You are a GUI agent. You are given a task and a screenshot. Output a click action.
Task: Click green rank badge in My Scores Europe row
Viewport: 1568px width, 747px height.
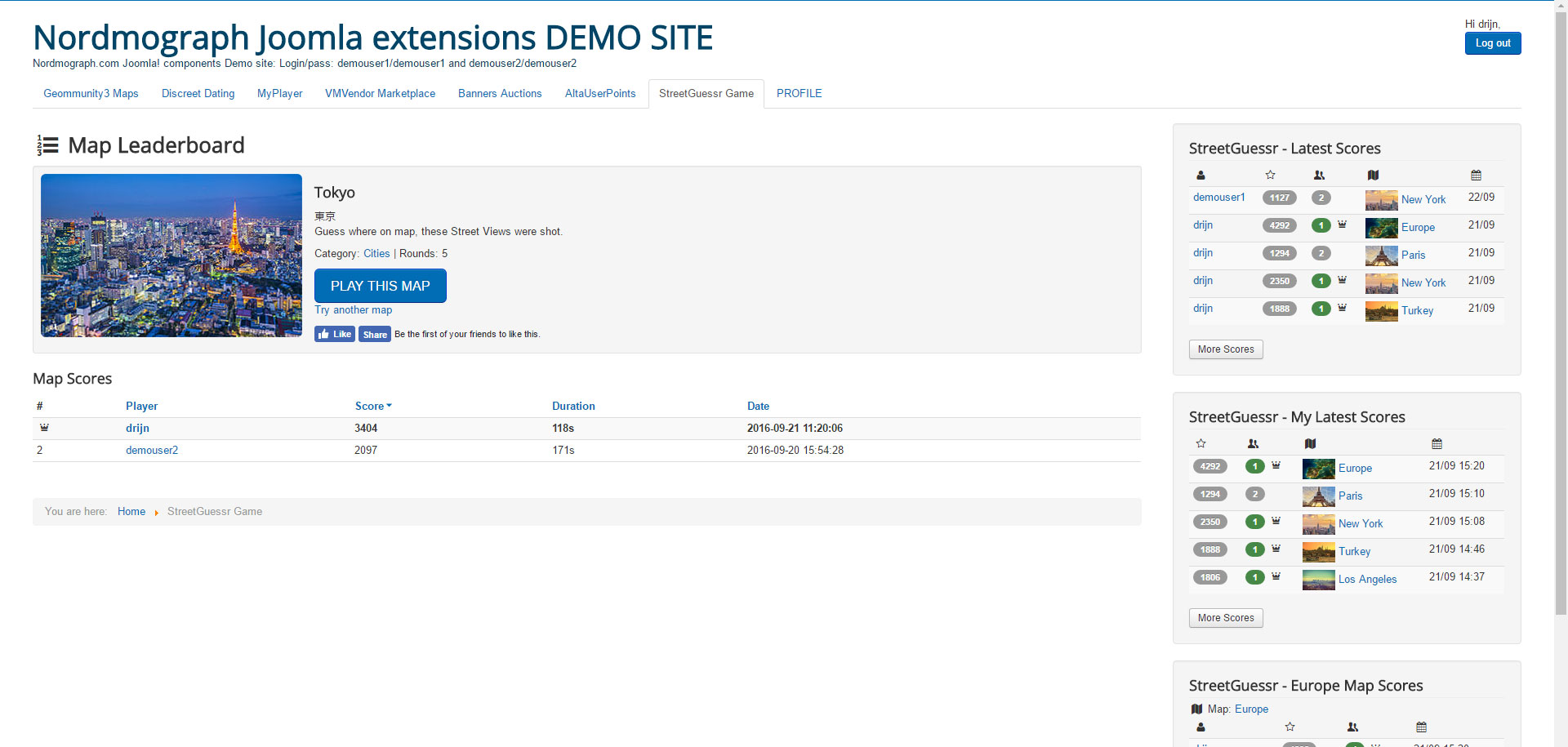click(x=1254, y=466)
